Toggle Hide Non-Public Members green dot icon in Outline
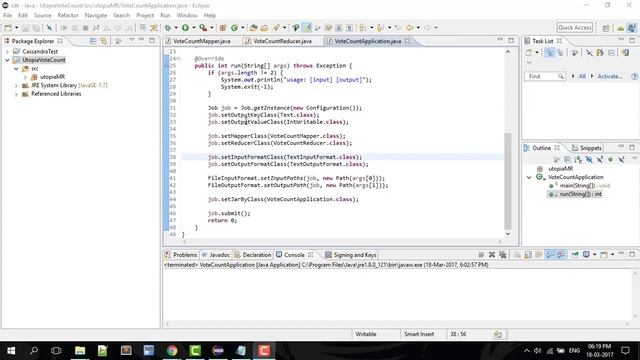The width and height of the screenshot is (640, 360). coord(610,160)
